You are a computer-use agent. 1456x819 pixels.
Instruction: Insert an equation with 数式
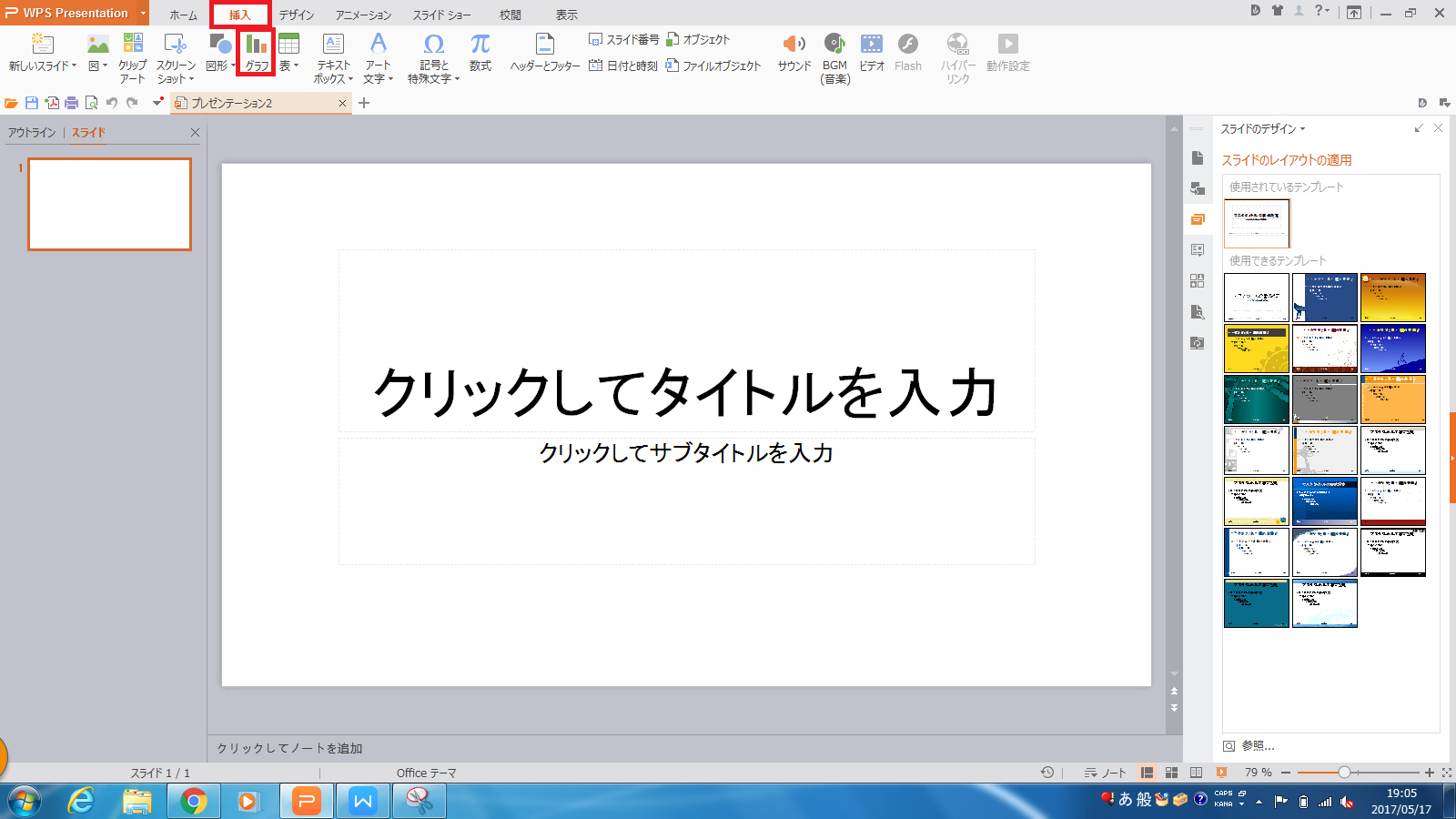point(480,52)
